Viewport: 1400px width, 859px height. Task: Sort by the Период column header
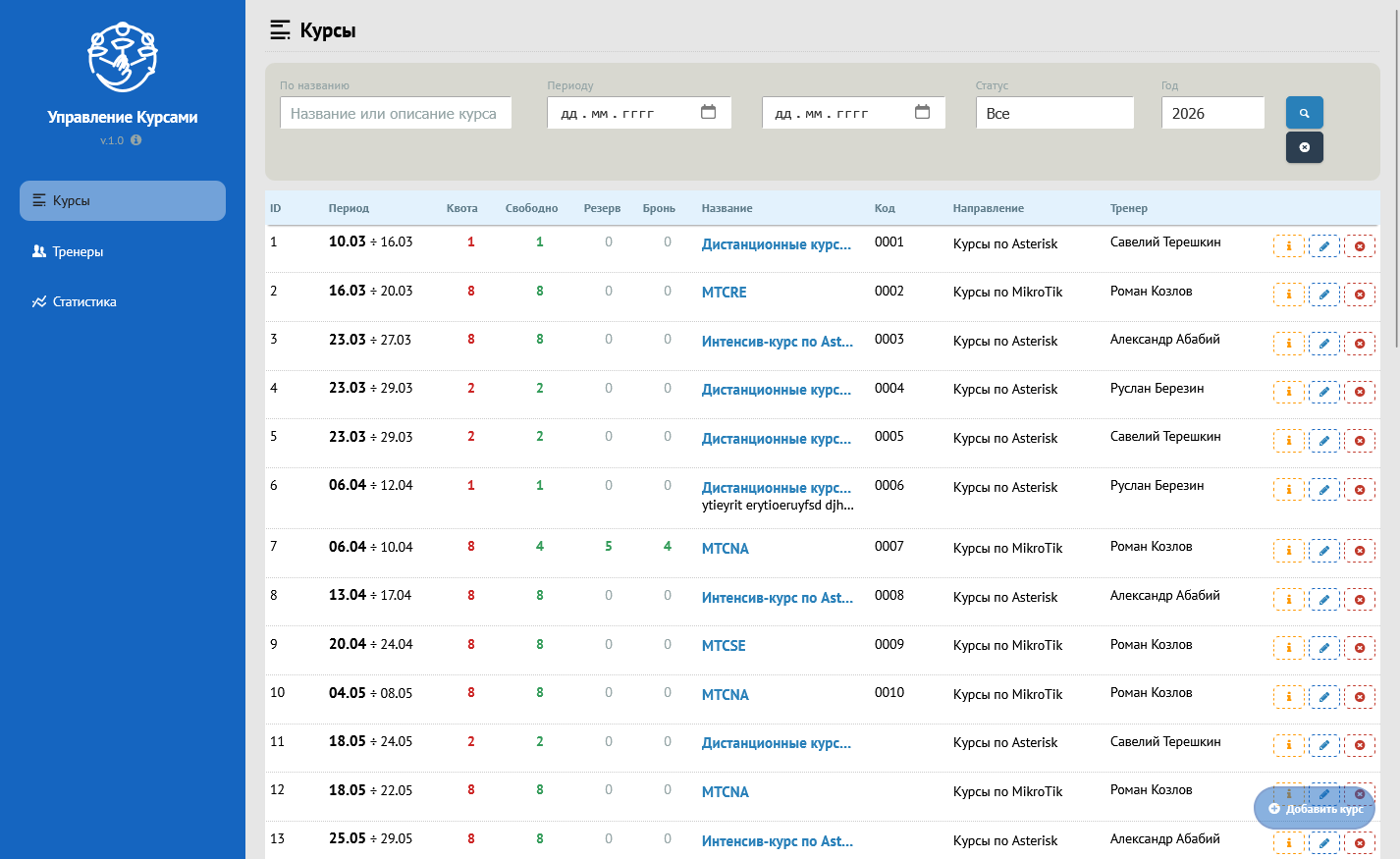[x=349, y=208]
